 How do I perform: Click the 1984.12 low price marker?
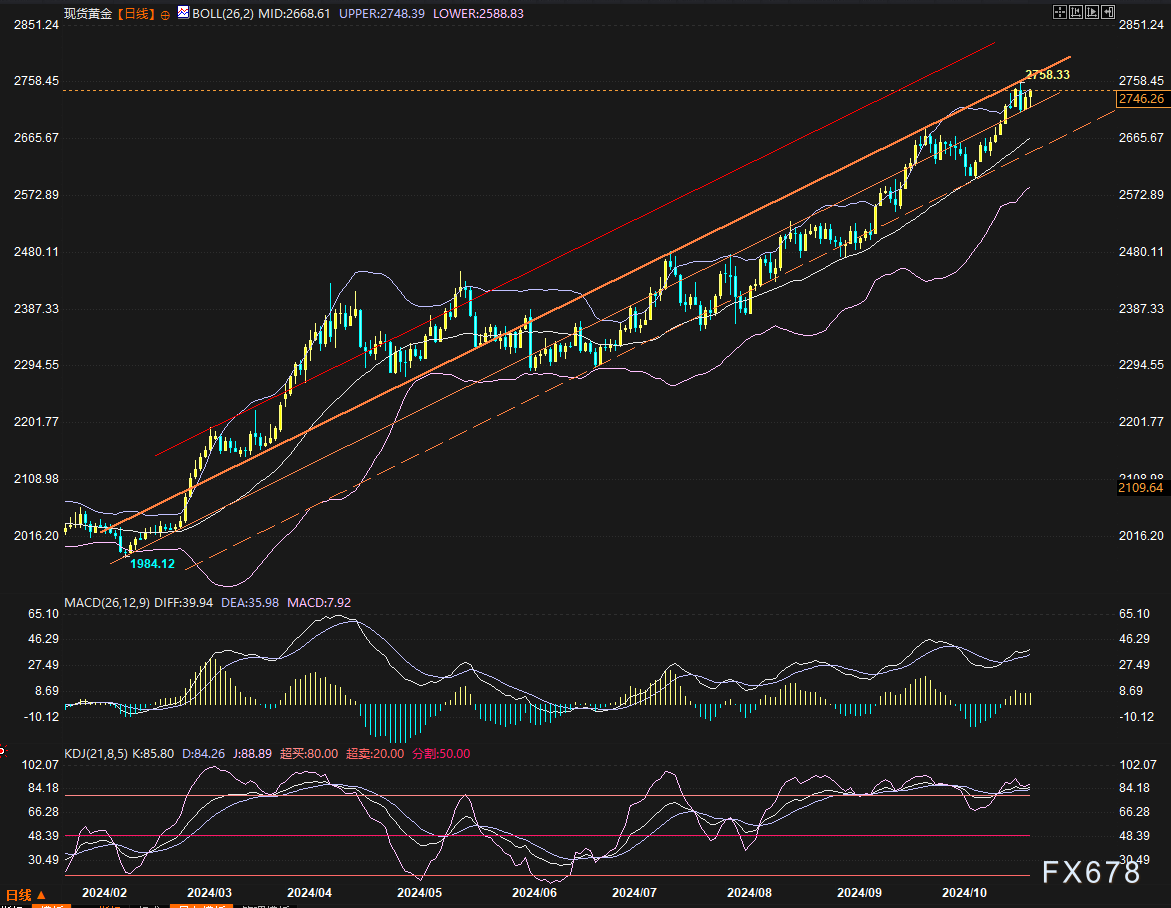tap(152, 564)
